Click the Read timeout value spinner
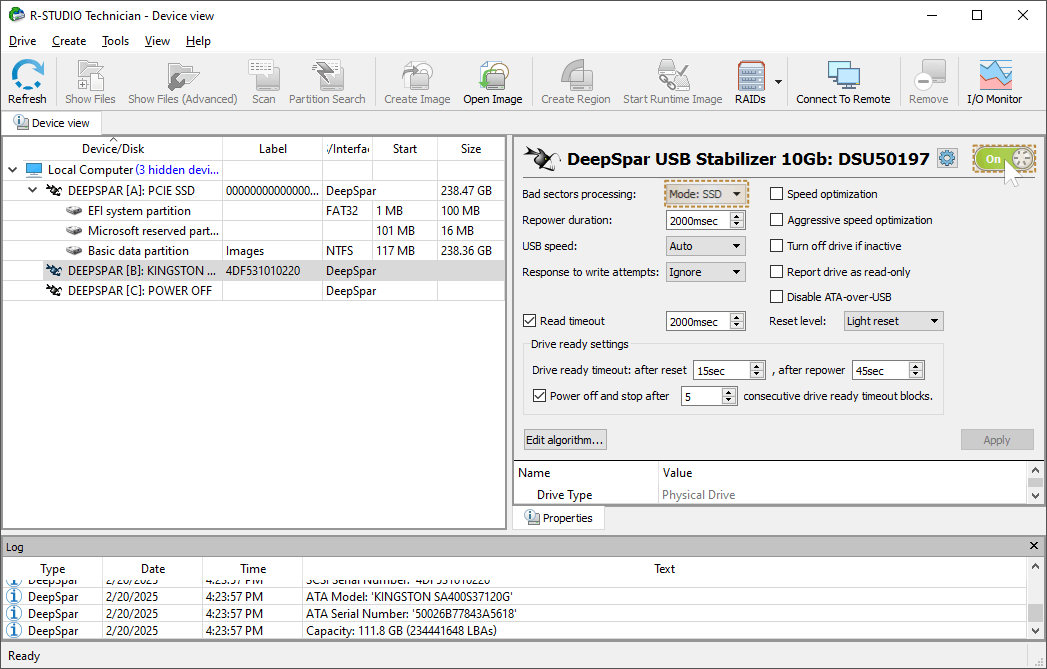Image resolution: width=1047 pixels, height=669 pixels. [737, 321]
